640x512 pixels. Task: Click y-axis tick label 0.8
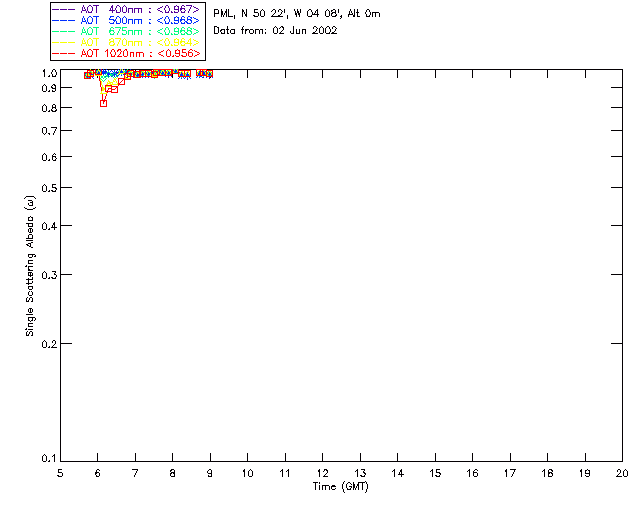[49, 108]
